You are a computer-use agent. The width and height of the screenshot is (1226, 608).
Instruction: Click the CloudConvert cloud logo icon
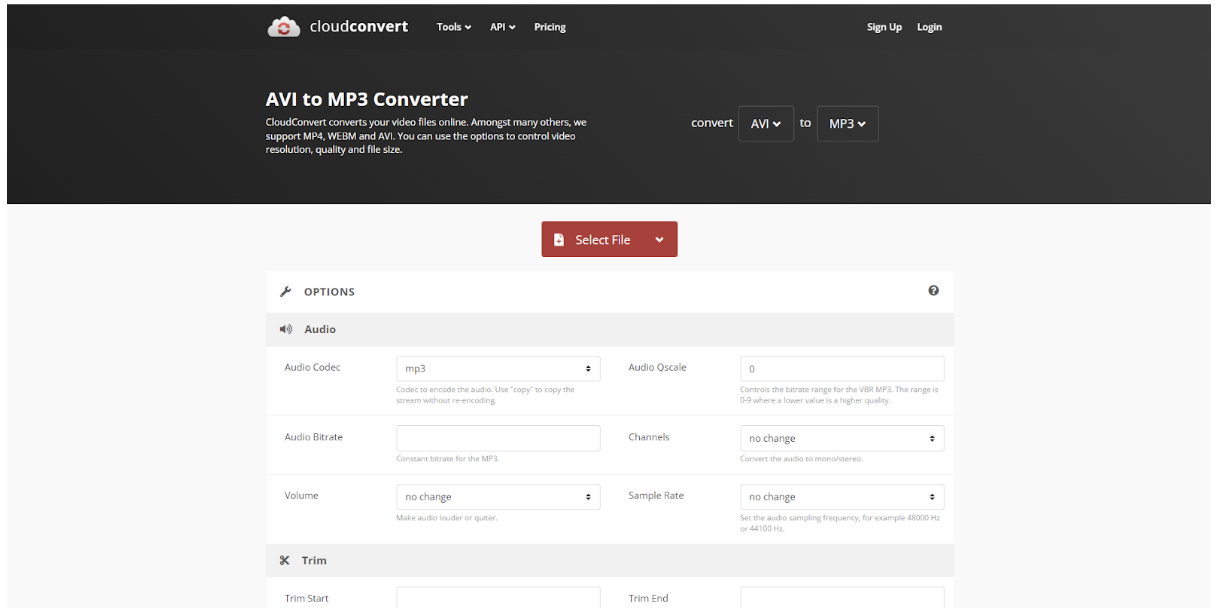(x=284, y=27)
